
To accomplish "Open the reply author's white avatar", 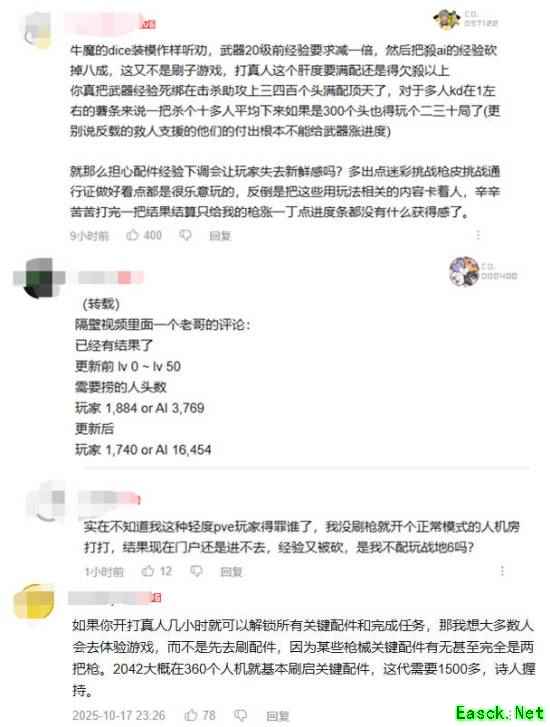I will [46, 502].
